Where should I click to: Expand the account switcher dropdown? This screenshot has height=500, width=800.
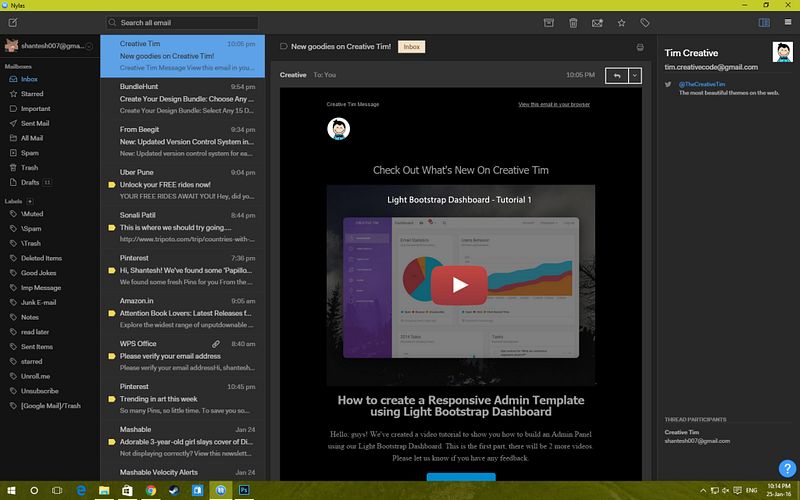[89, 46]
